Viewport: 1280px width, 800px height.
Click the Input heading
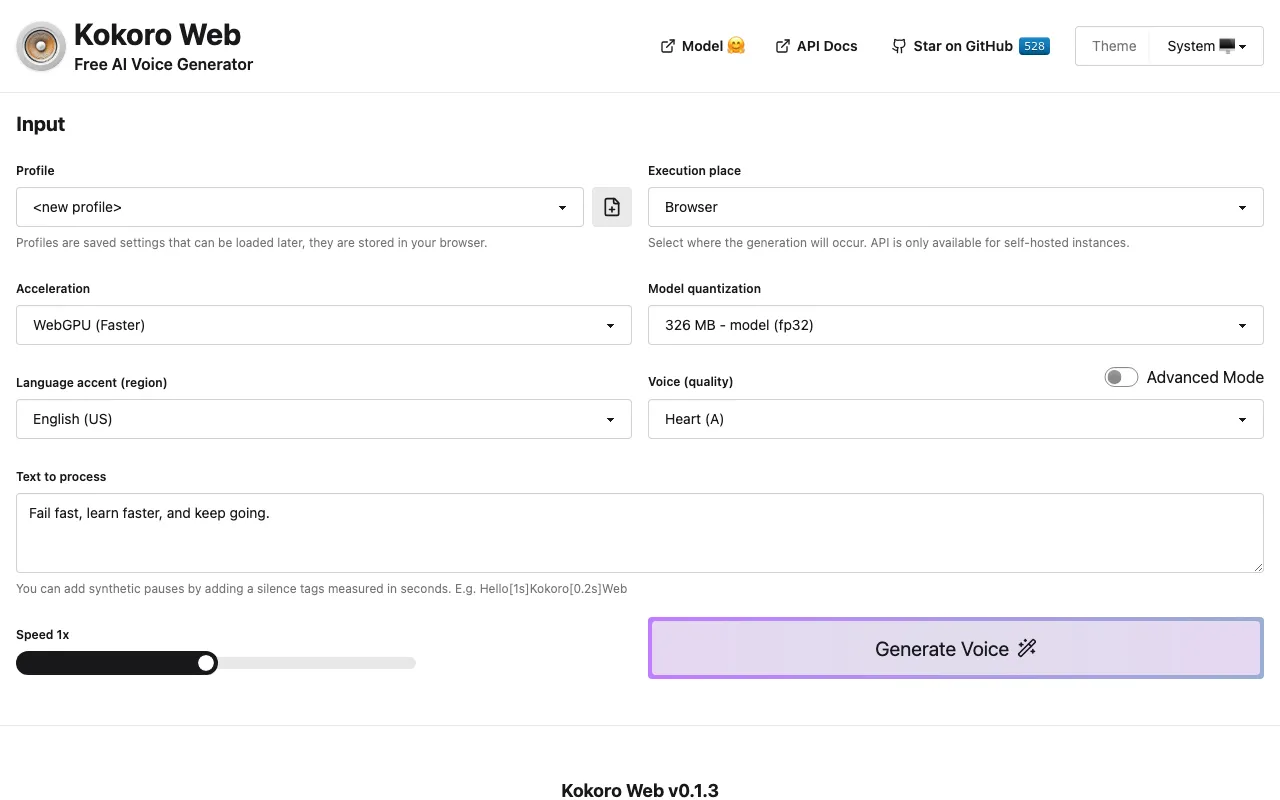pos(40,124)
